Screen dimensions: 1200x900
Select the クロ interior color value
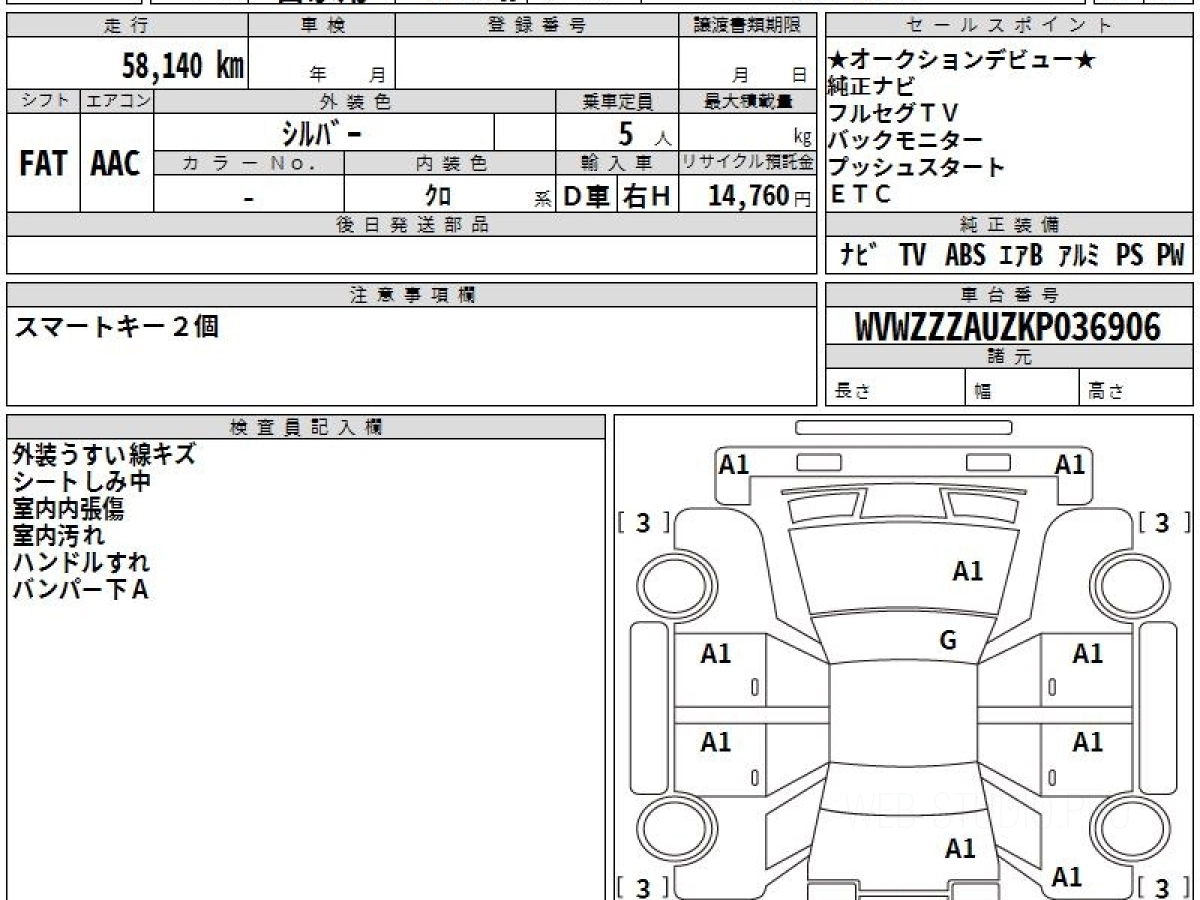tap(437, 196)
